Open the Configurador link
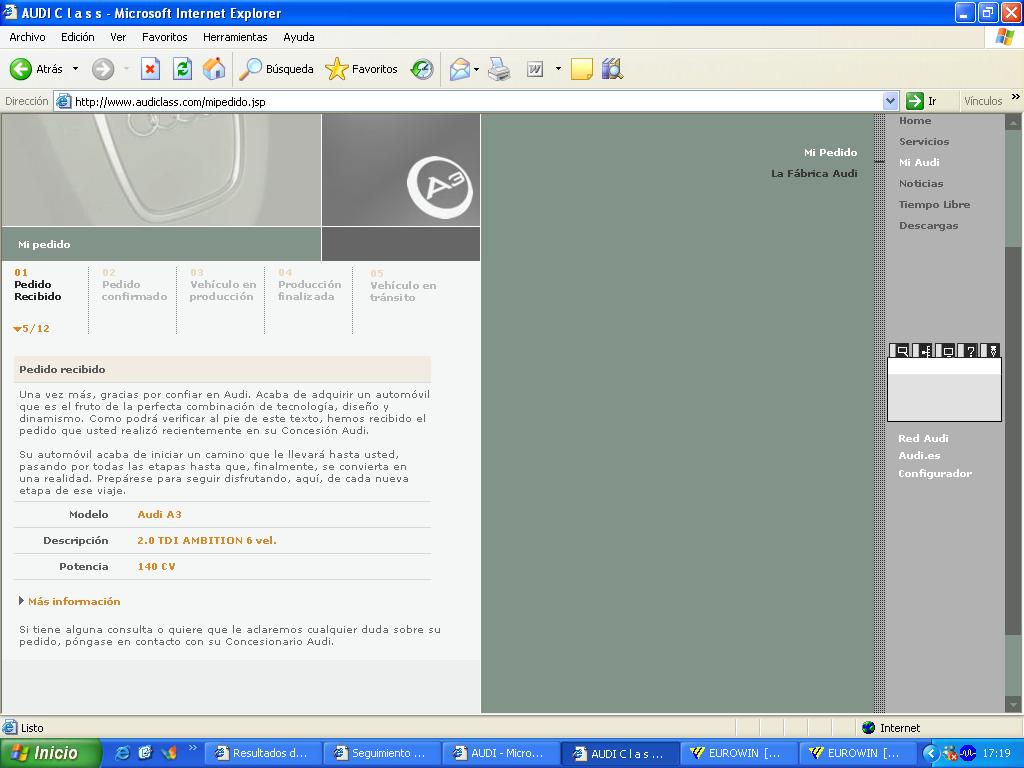 pyautogui.click(x=935, y=473)
